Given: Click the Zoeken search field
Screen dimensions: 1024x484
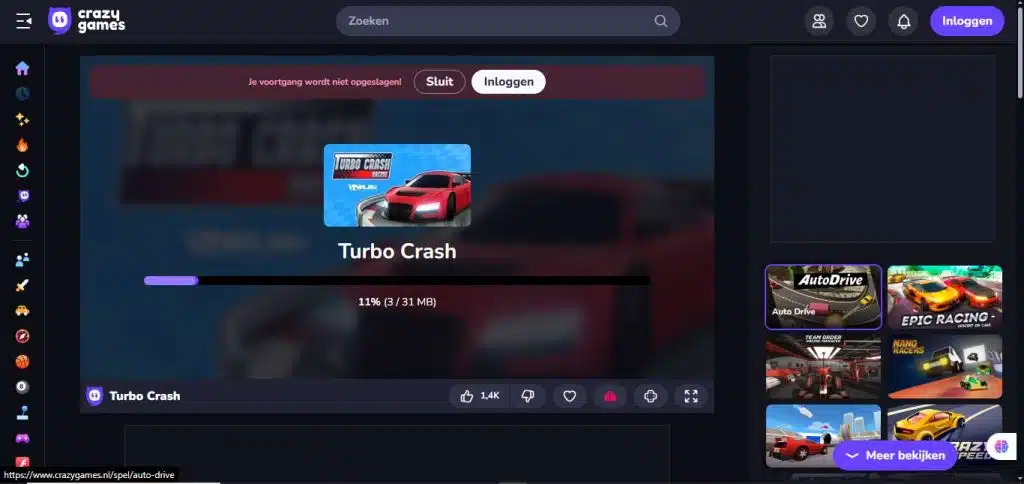Looking at the screenshot, I should [x=508, y=21].
